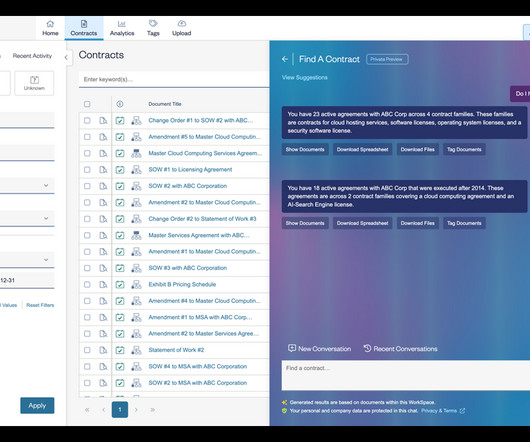The width and height of the screenshot is (530, 442).
Task: Click into the Find a contract chat input
Action: (x=406, y=375)
